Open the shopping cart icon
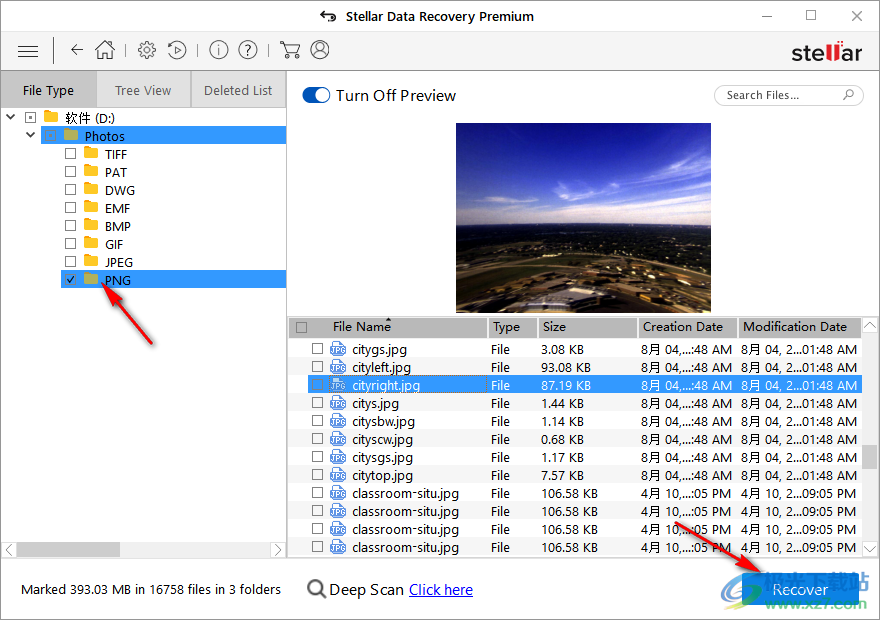Screen dimensions: 880x620 [x=290, y=50]
